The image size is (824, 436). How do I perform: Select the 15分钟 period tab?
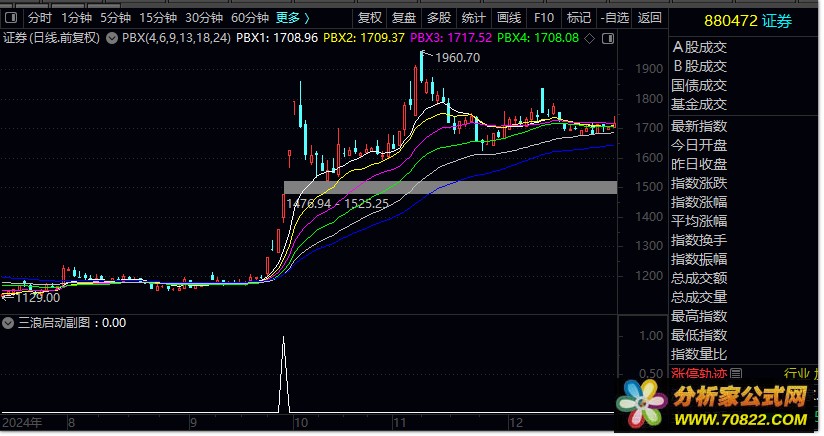tap(158, 18)
